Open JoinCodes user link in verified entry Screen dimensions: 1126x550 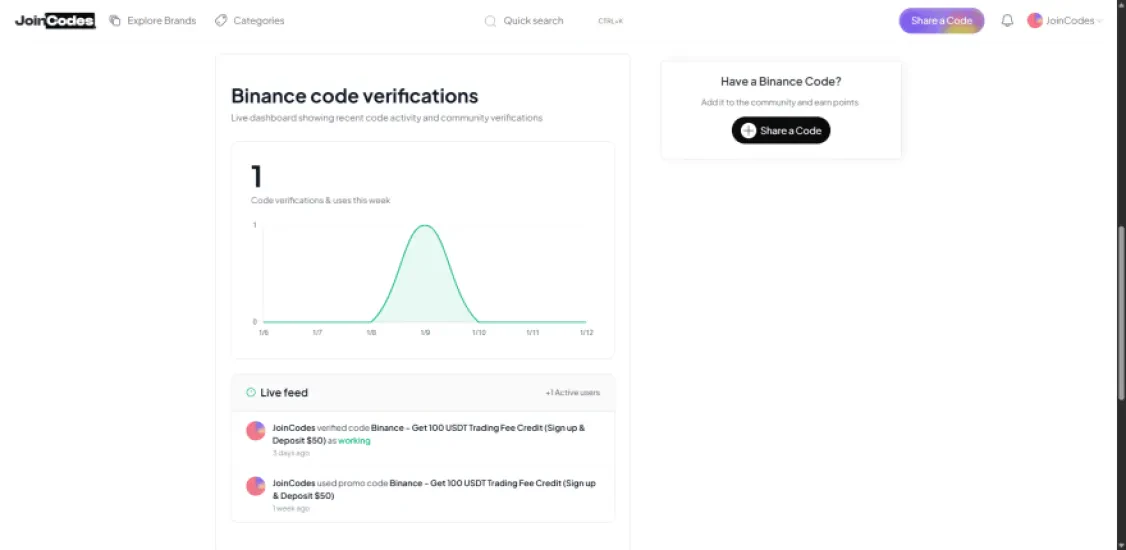[x=294, y=428]
